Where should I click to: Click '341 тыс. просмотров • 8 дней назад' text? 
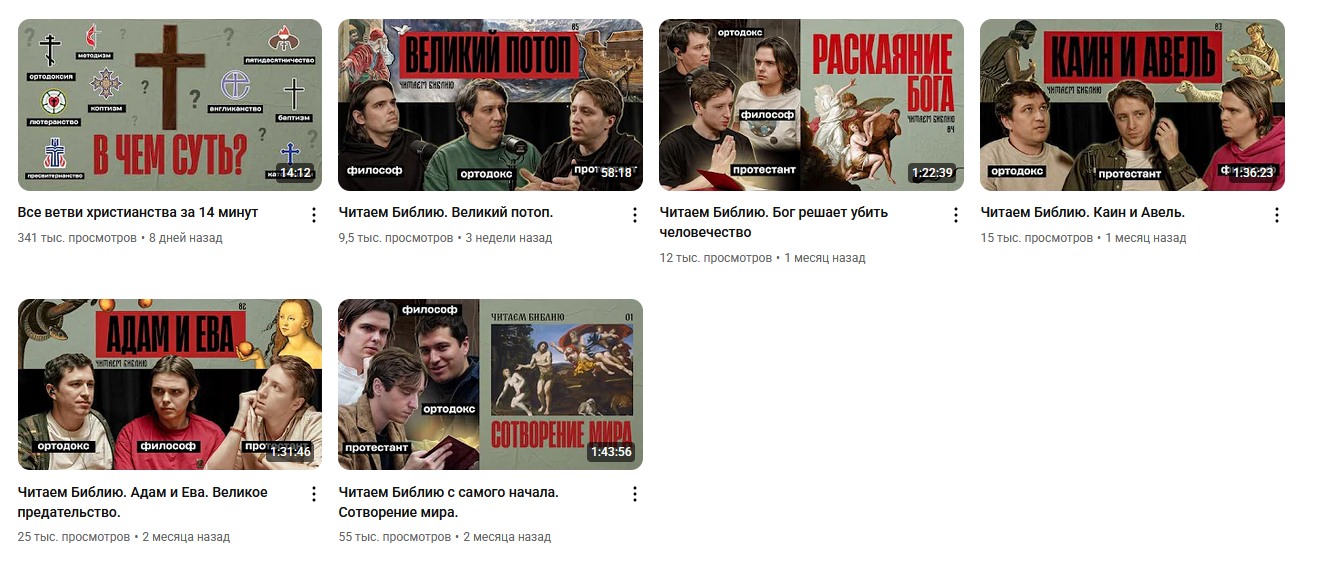(120, 238)
